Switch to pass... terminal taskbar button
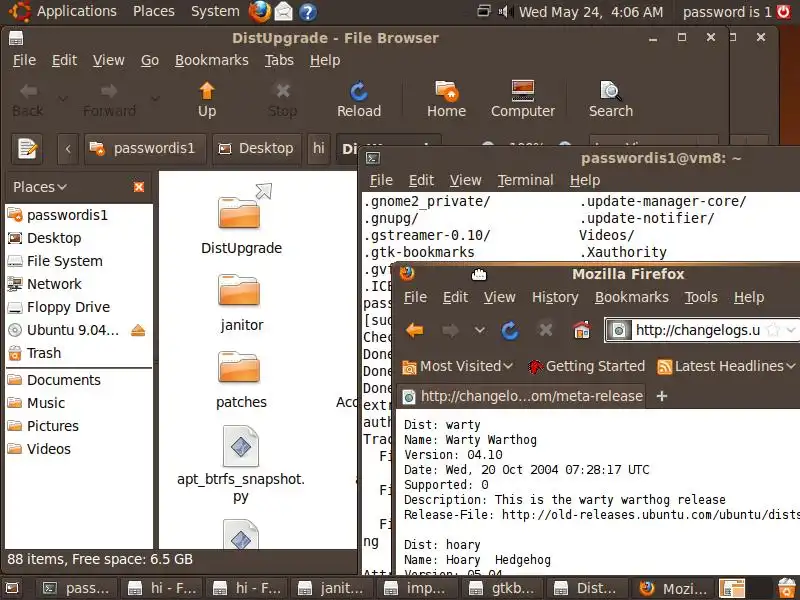 77,588
